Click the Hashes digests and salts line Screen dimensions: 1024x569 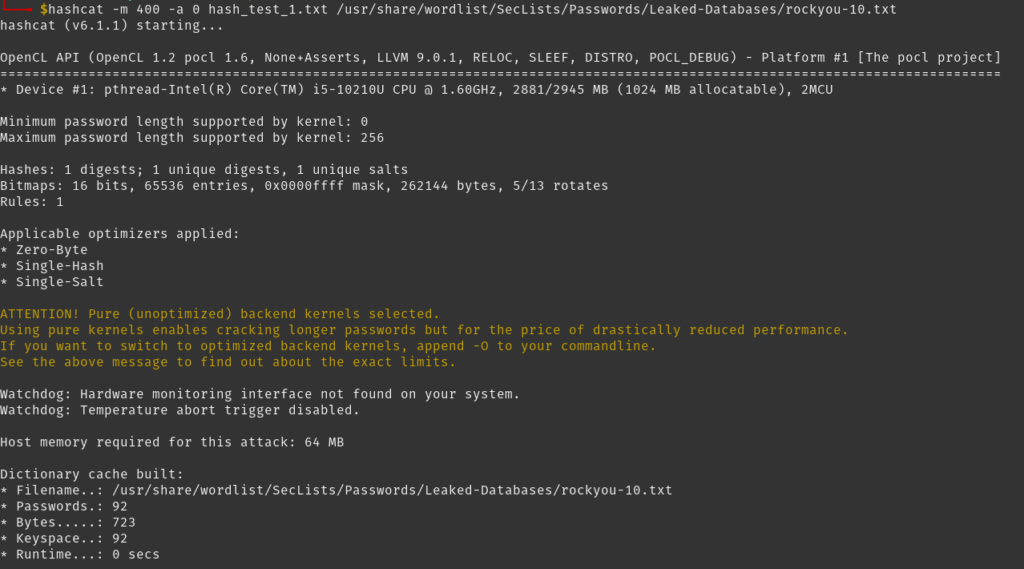(x=204, y=169)
